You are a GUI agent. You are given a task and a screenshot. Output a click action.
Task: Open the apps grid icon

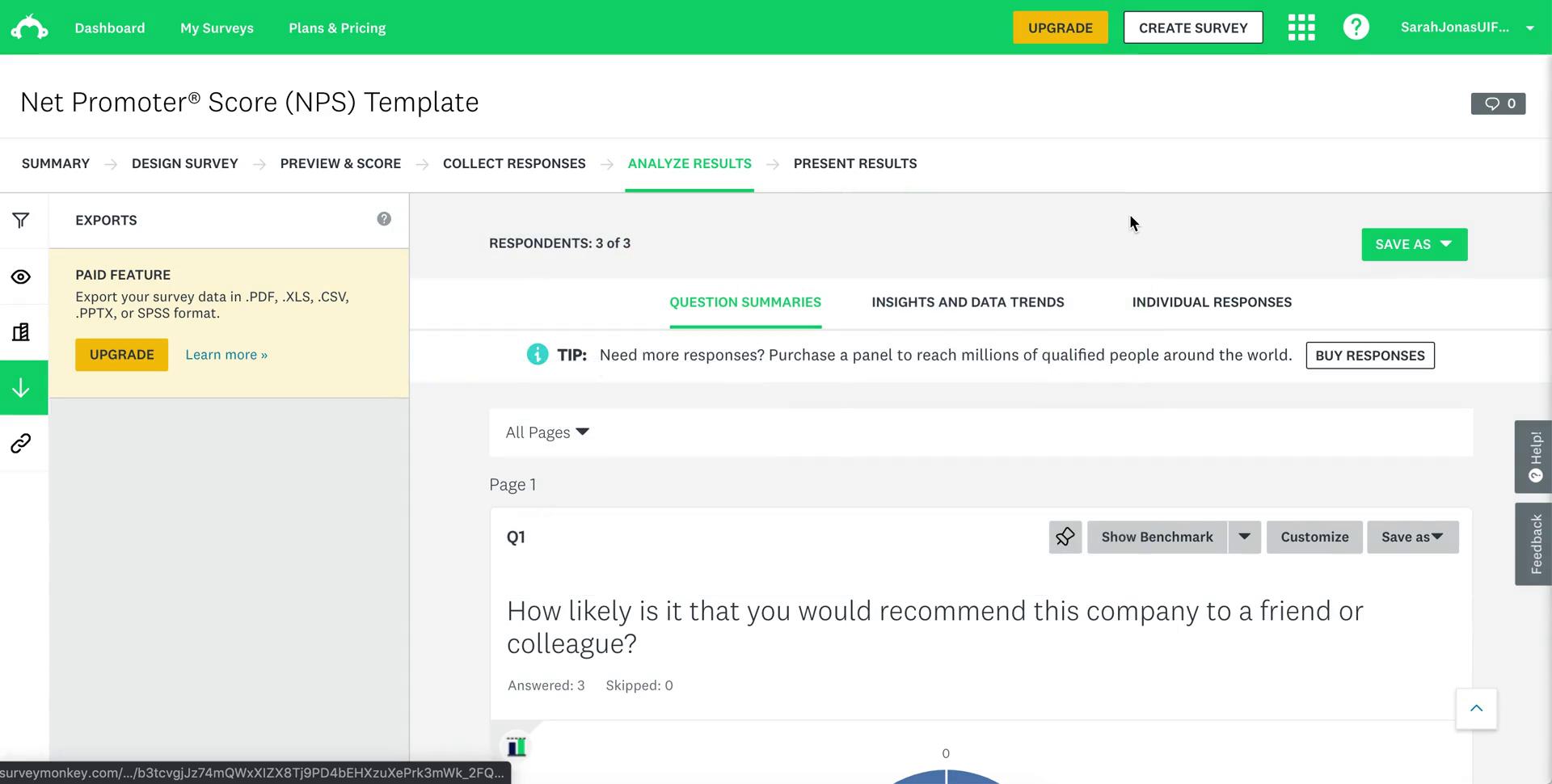(x=1301, y=27)
